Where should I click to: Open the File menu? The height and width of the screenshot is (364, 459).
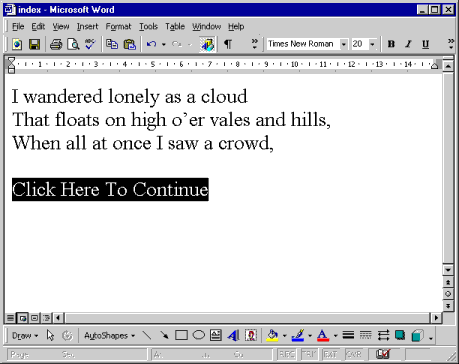coord(18,26)
